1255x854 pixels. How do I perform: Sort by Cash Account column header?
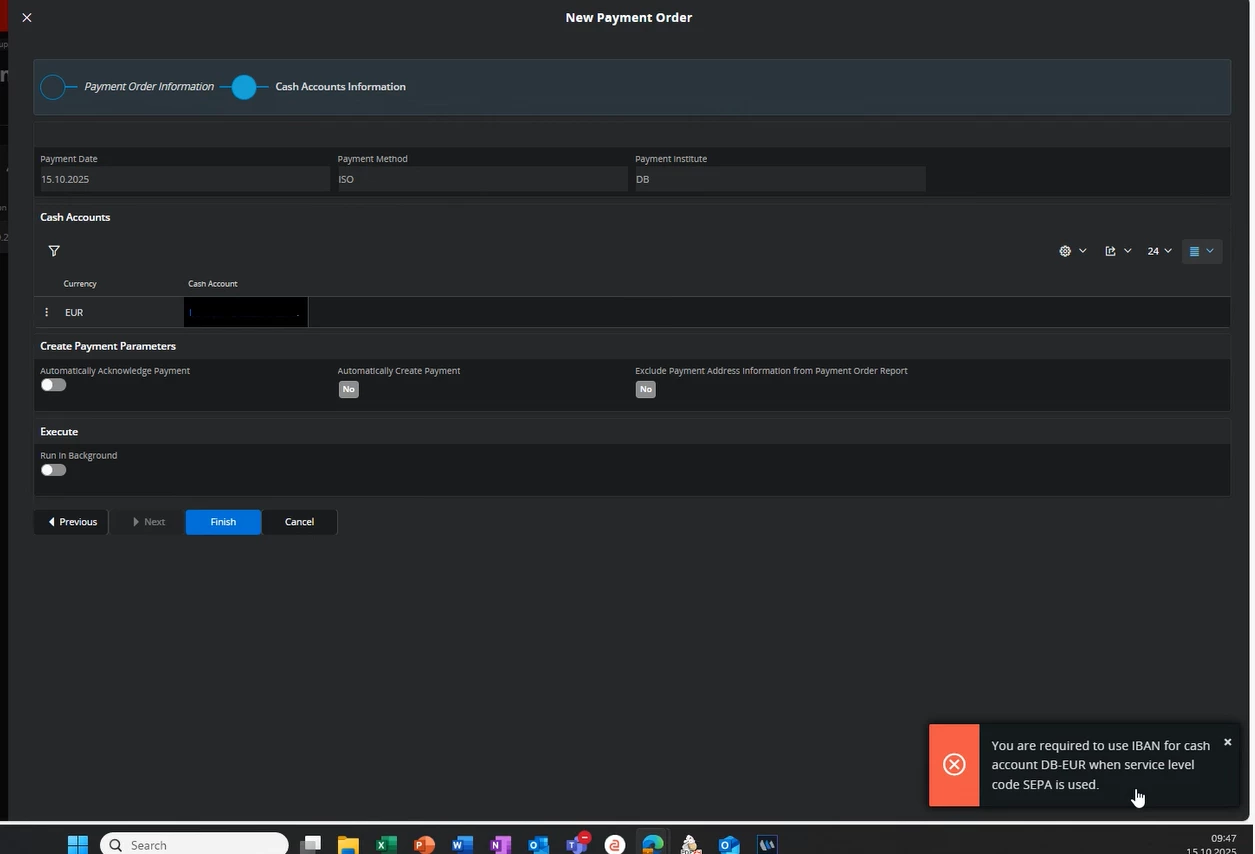point(213,284)
